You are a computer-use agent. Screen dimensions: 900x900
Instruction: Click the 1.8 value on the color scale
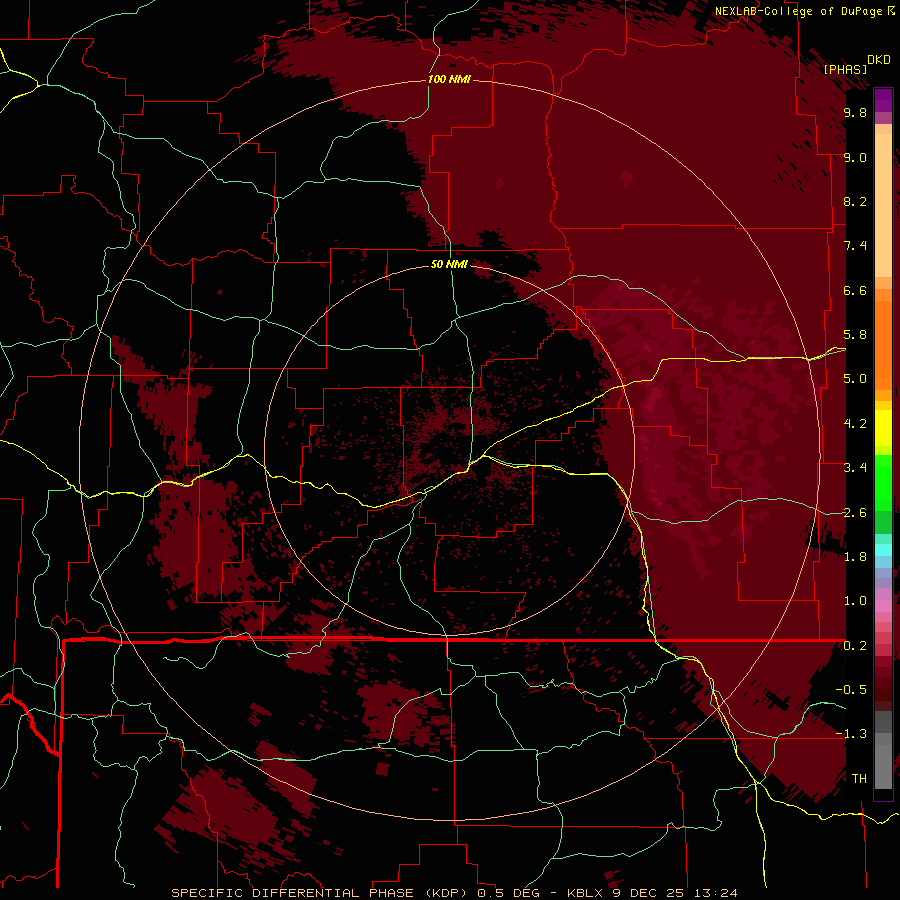point(855,557)
